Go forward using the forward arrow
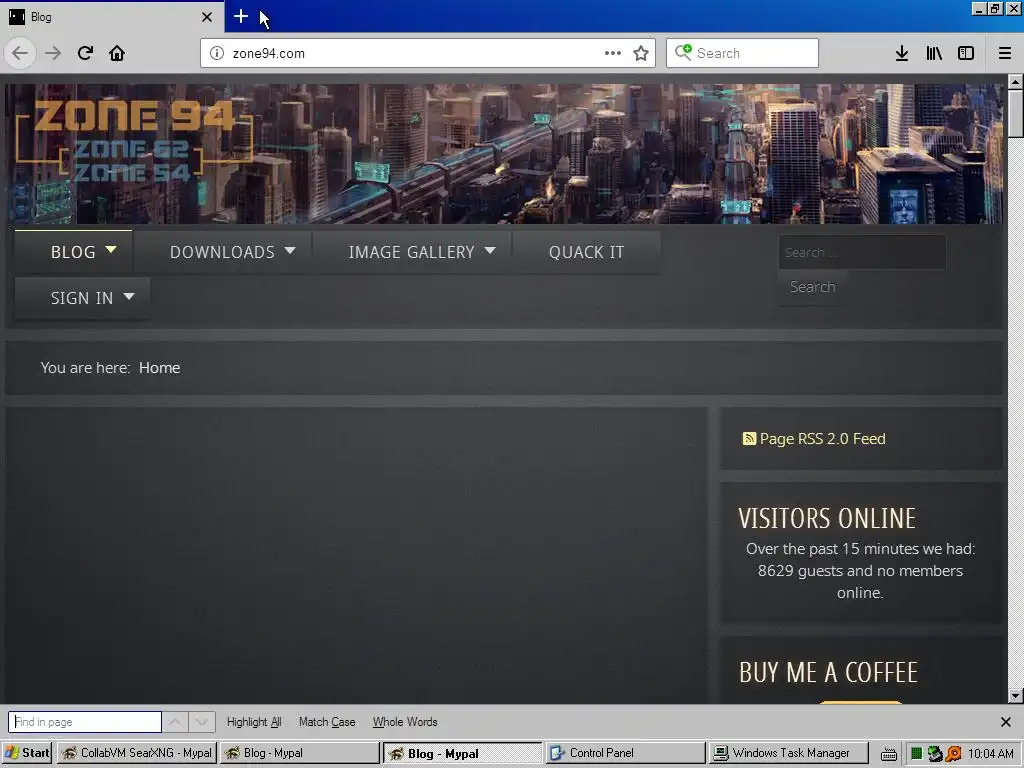The width and height of the screenshot is (1024, 768). pyautogui.click(x=53, y=53)
